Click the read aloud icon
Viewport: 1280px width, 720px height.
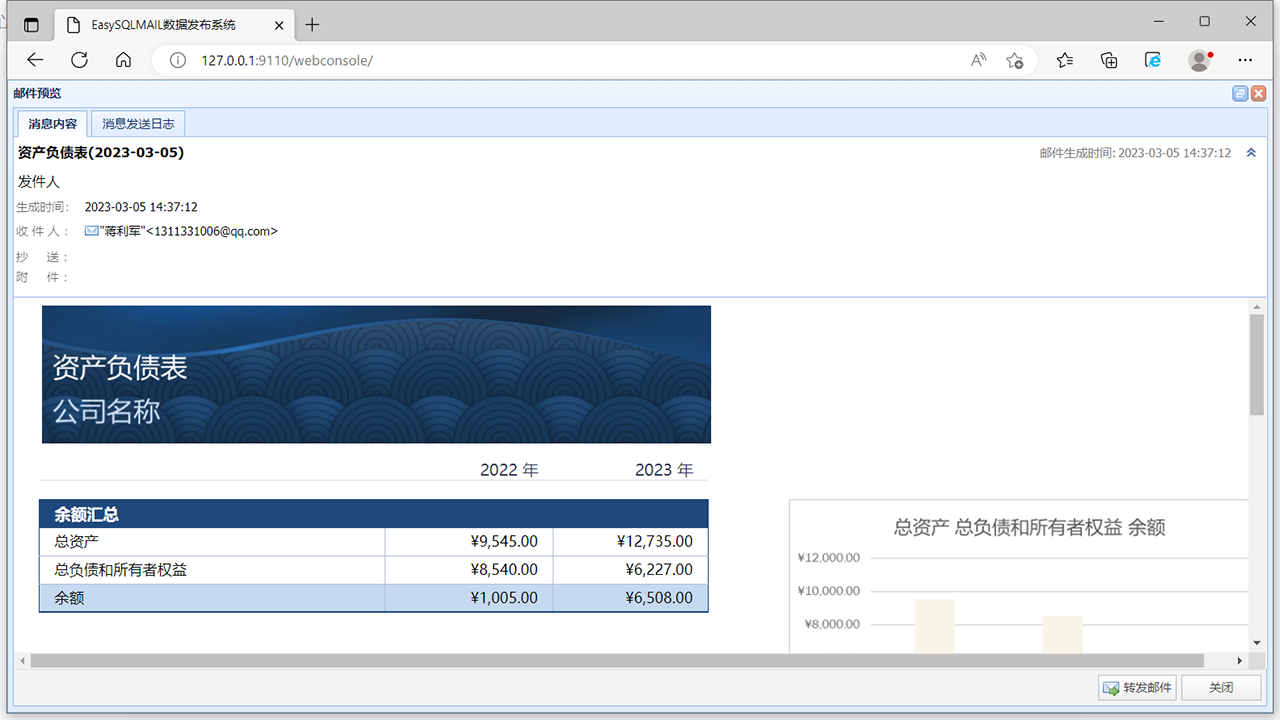click(978, 60)
